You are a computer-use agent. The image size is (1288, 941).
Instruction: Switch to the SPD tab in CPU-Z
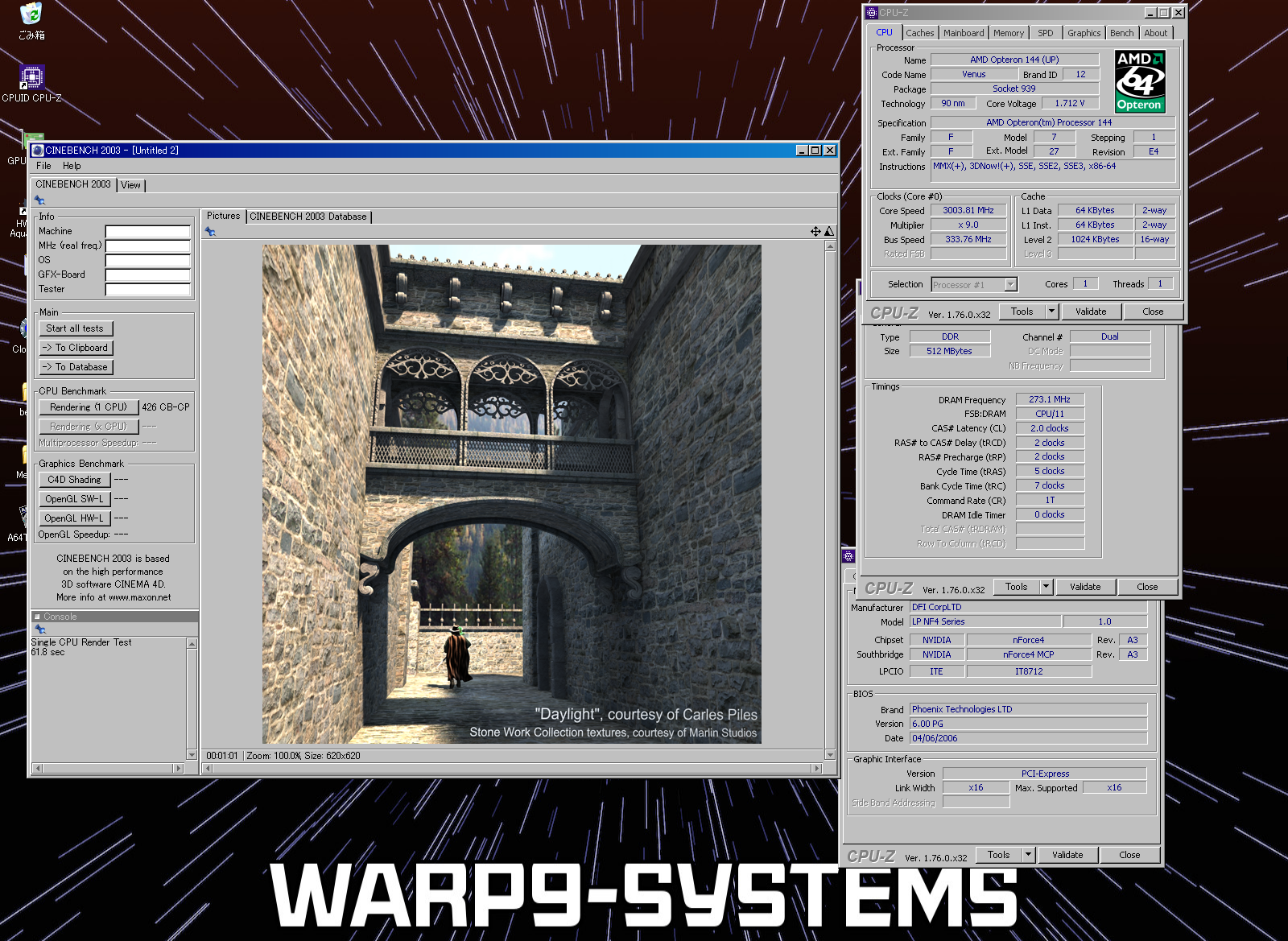(x=1046, y=33)
